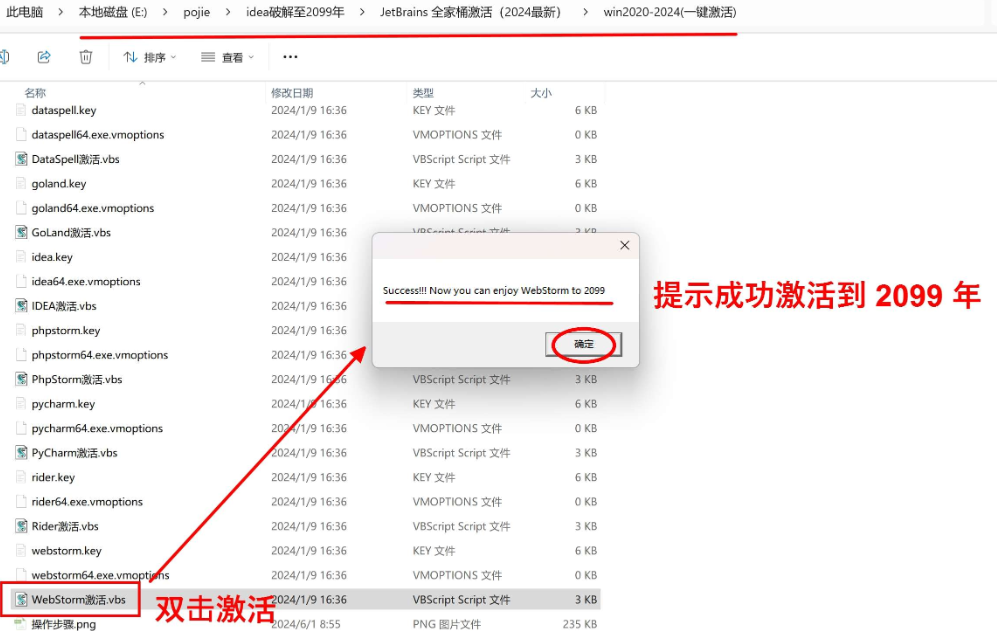
Task: Click the win2020-2024(一键激活) breadcrumb
Action: (x=670, y=12)
